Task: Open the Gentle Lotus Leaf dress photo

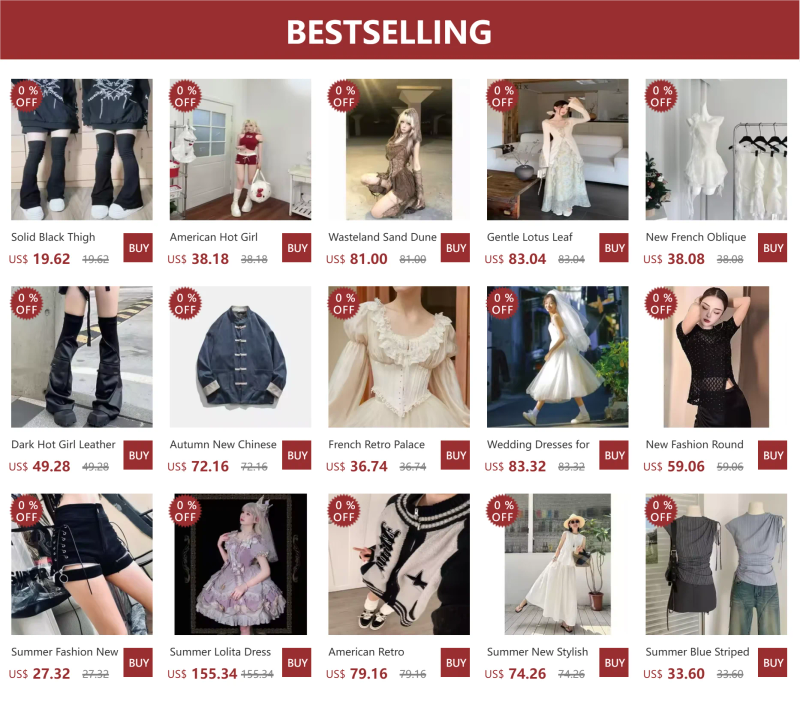Action: 558,149
